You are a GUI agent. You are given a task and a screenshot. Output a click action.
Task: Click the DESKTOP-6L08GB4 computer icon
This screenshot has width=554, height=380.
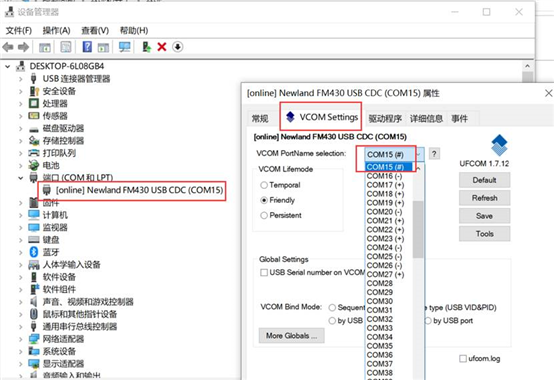pos(21,66)
